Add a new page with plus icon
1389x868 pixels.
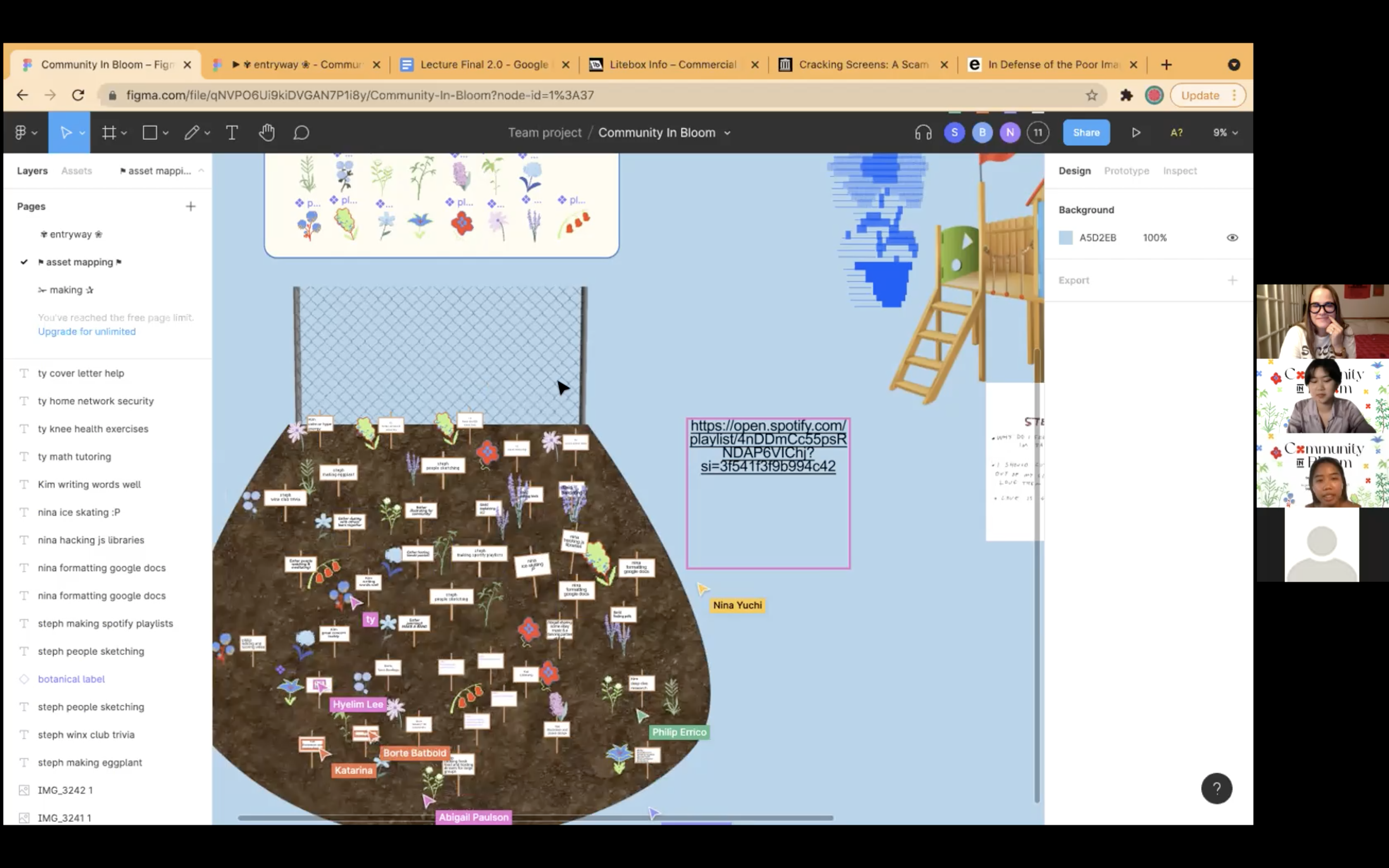(x=191, y=206)
